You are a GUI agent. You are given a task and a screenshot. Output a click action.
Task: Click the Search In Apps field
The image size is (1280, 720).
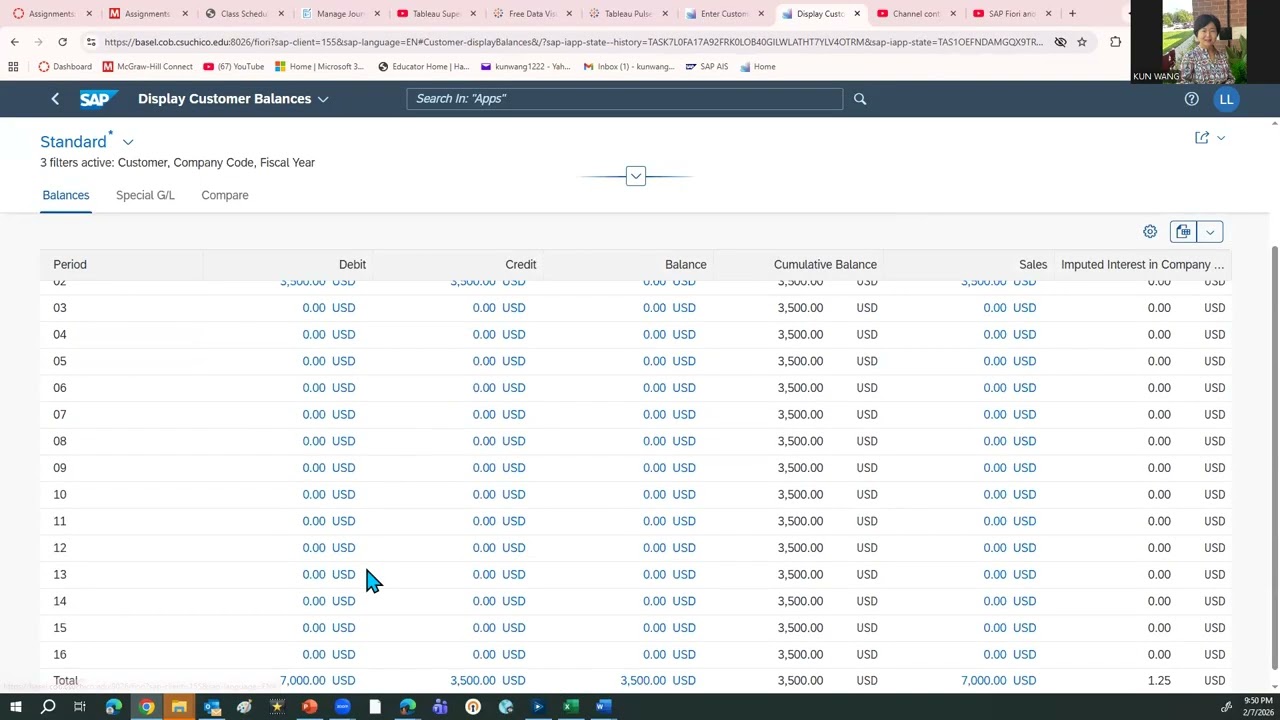(x=625, y=99)
